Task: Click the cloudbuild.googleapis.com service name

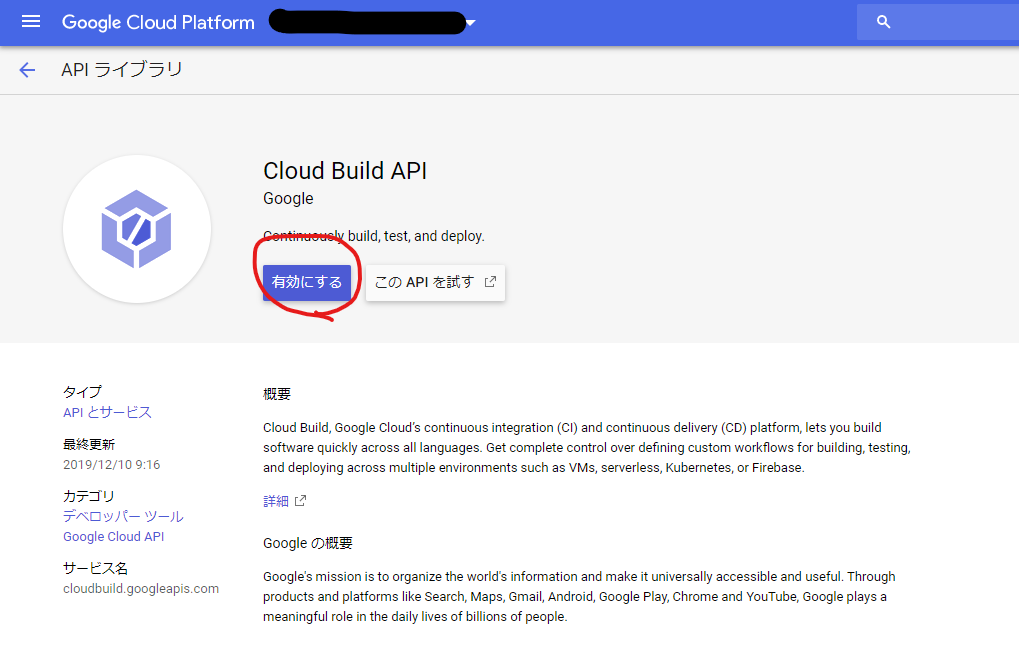Action: (141, 589)
